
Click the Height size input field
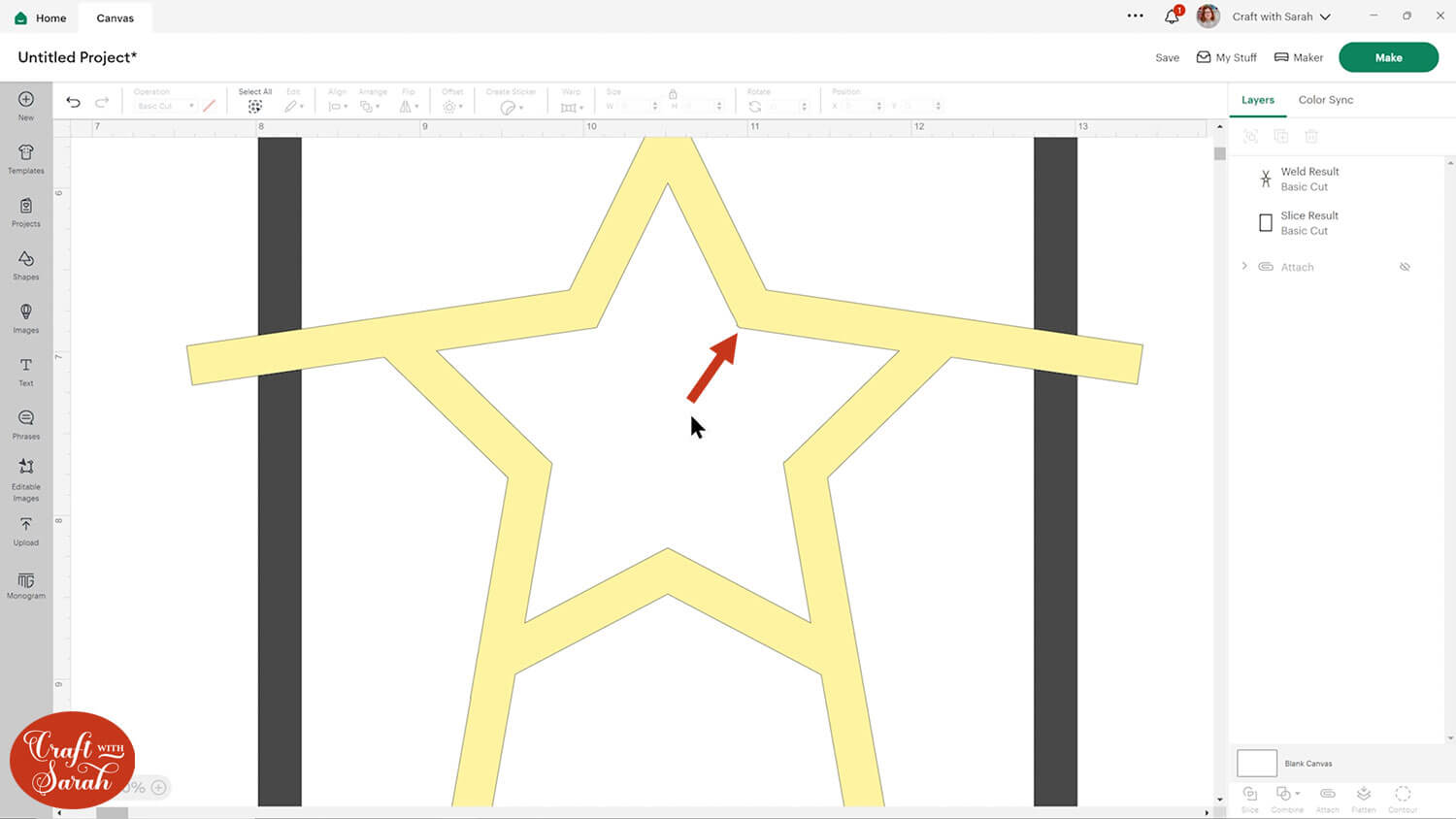[x=703, y=106]
